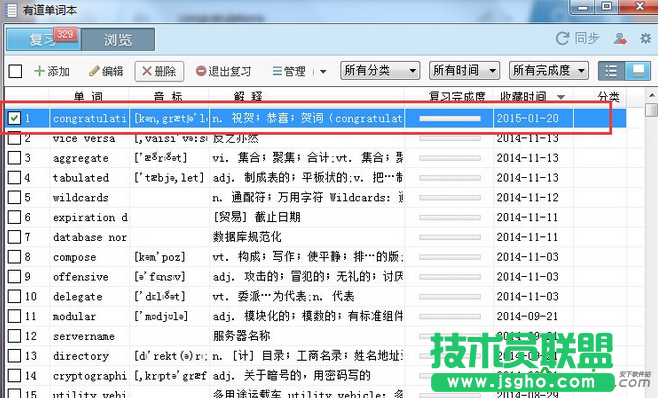
Task: Click the date 2015-01-20
Action: coord(527,118)
